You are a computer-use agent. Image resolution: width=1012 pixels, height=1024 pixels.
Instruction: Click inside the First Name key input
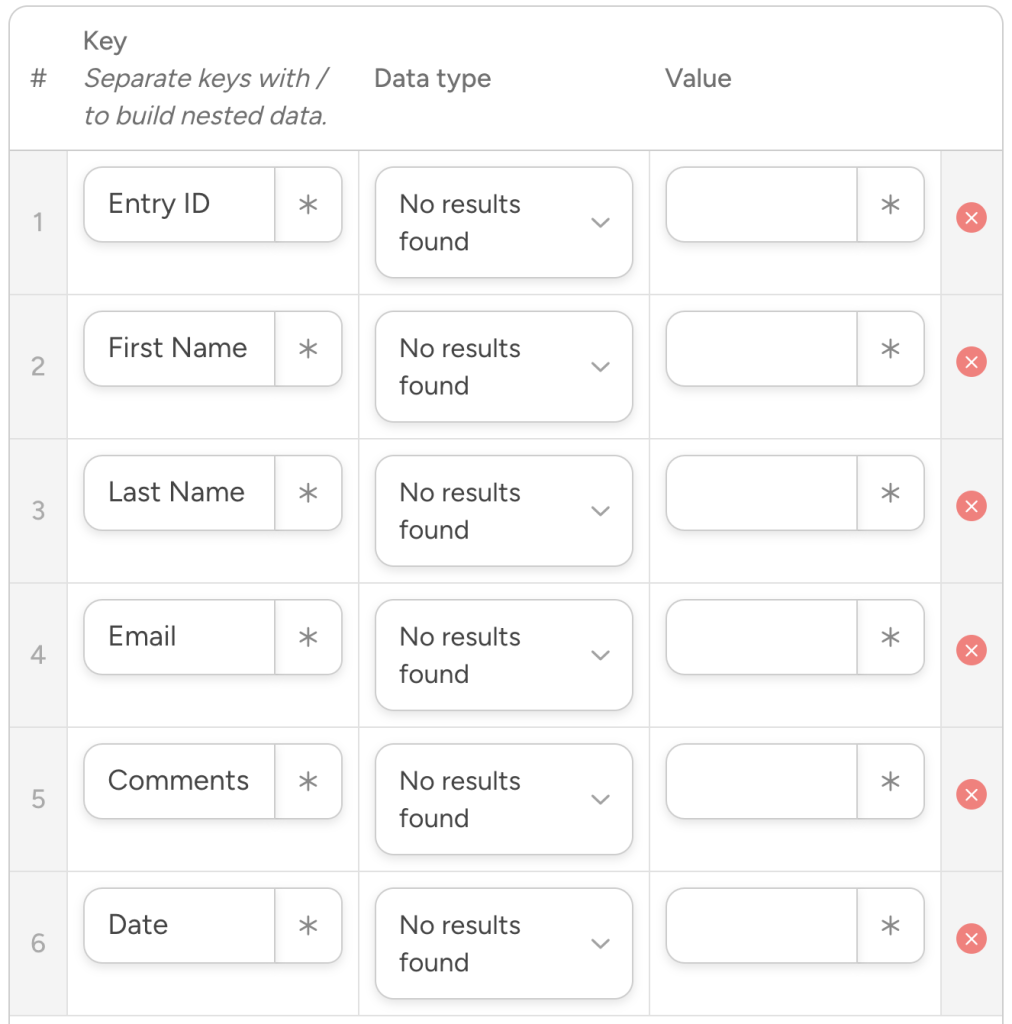178,348
